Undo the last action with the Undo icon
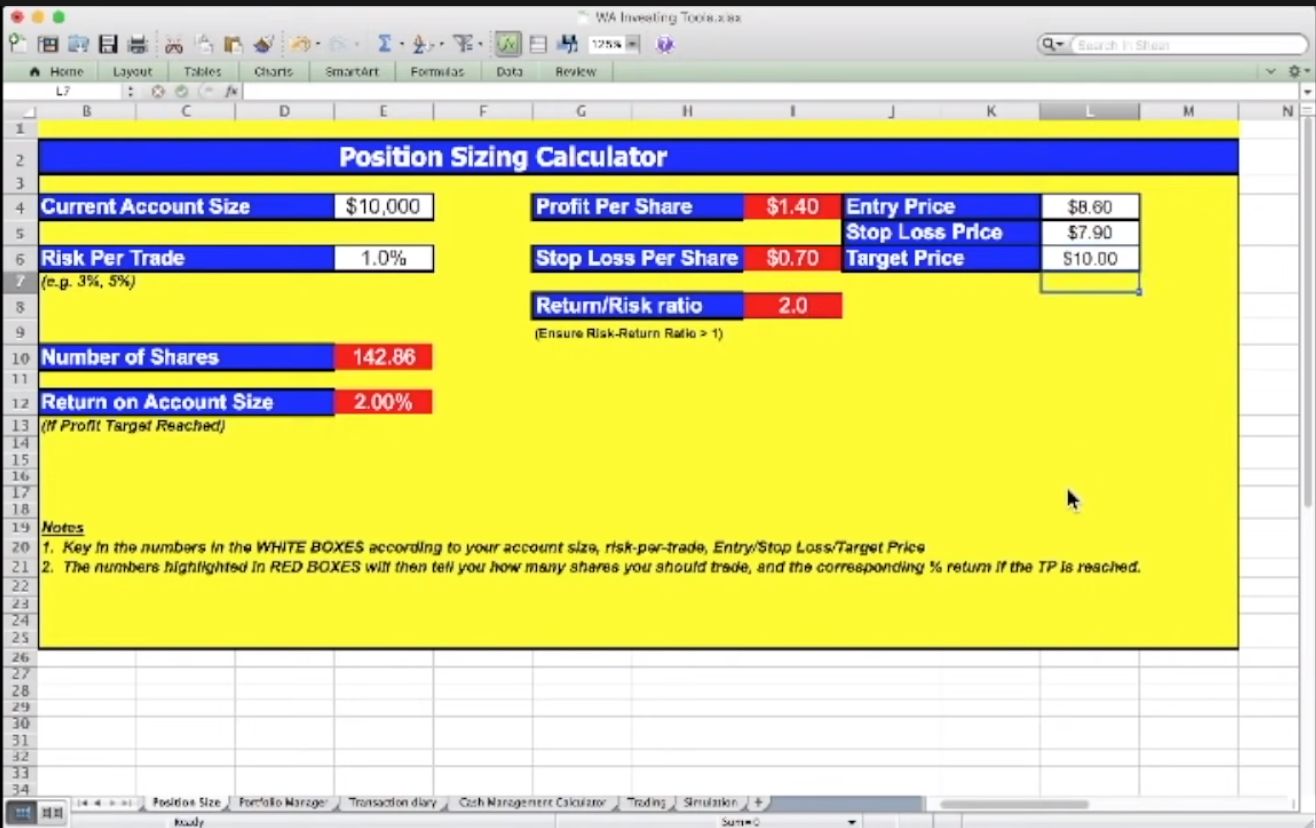This screenshot has width=1316, height=828. coord(300,44)
